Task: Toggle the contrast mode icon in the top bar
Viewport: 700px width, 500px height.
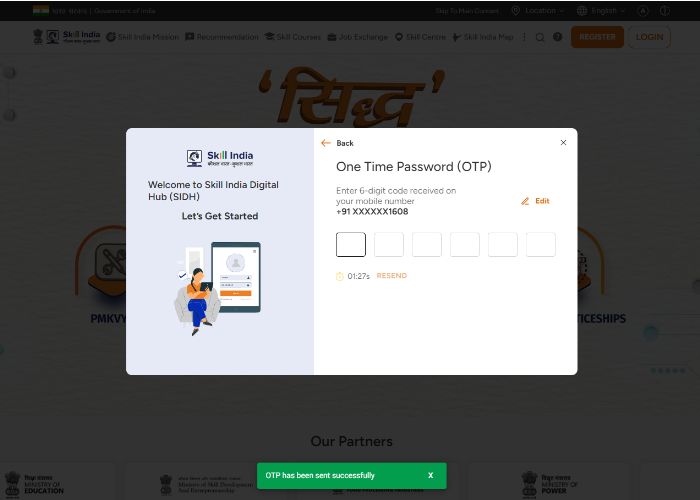Action: pos(665,11)
